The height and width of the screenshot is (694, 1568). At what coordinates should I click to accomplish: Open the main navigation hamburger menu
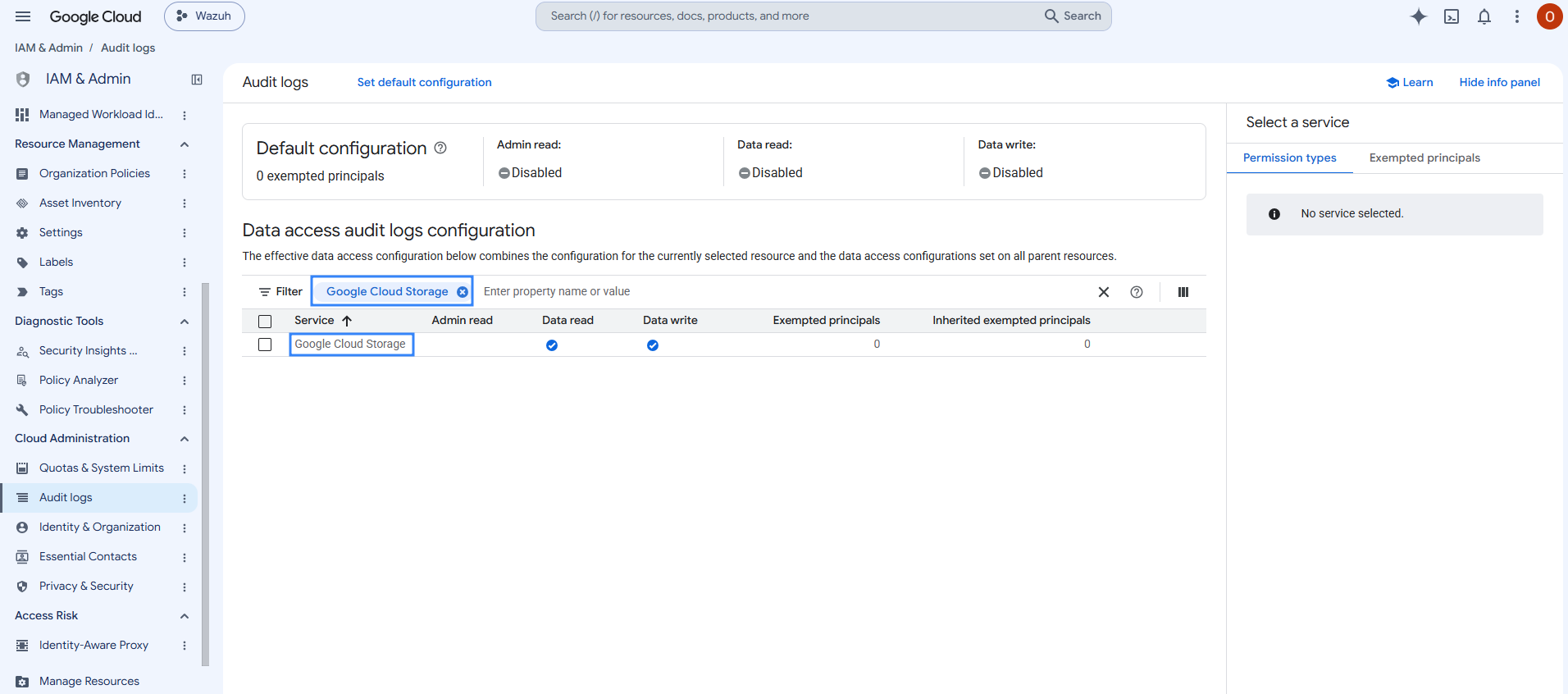[23, 16]
